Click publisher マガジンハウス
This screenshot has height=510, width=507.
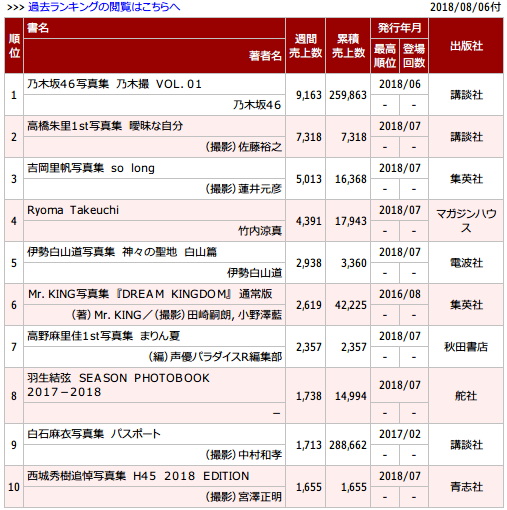point(466,221)
